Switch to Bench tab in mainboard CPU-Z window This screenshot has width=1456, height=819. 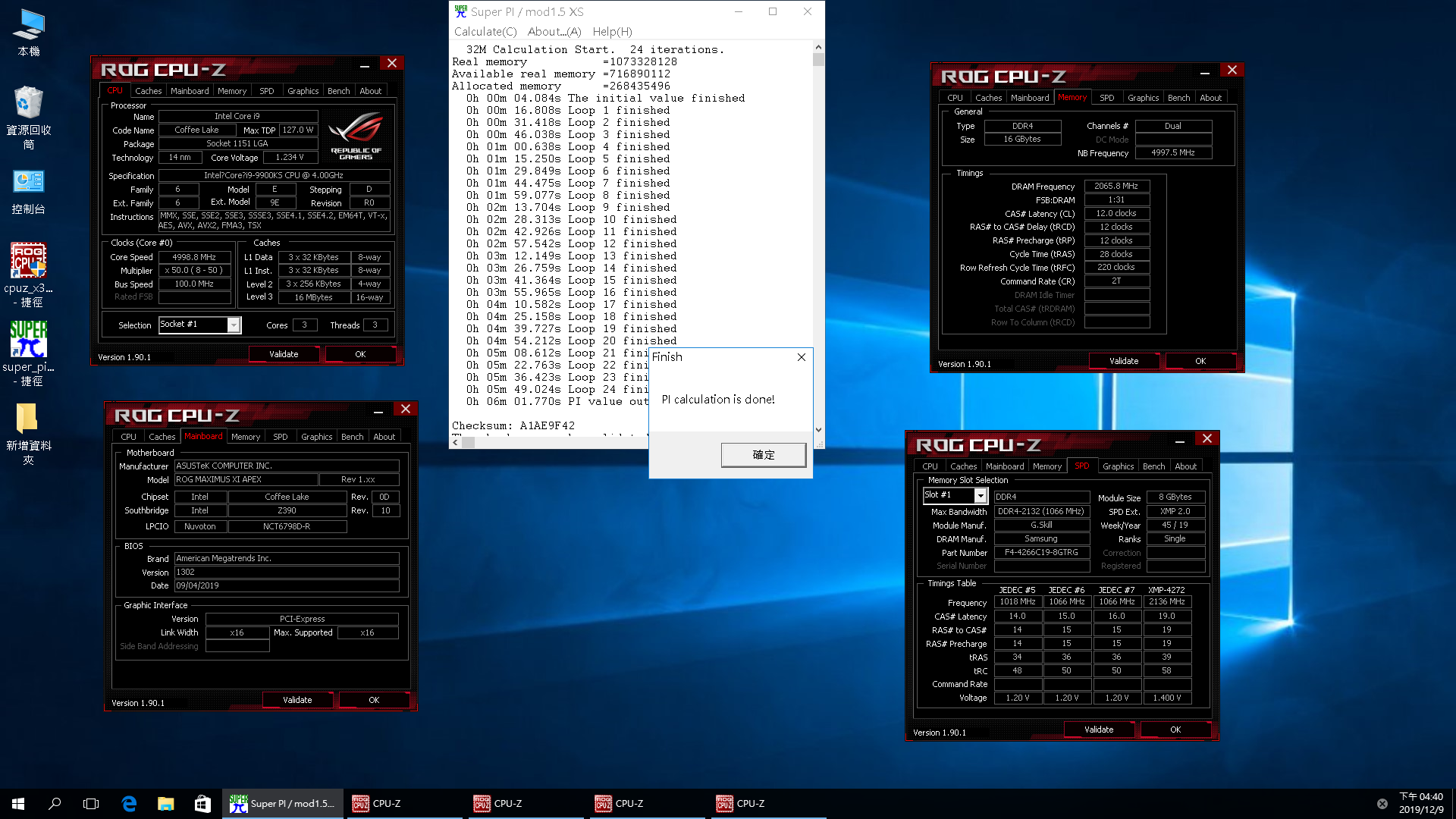(x=352, y=437)
